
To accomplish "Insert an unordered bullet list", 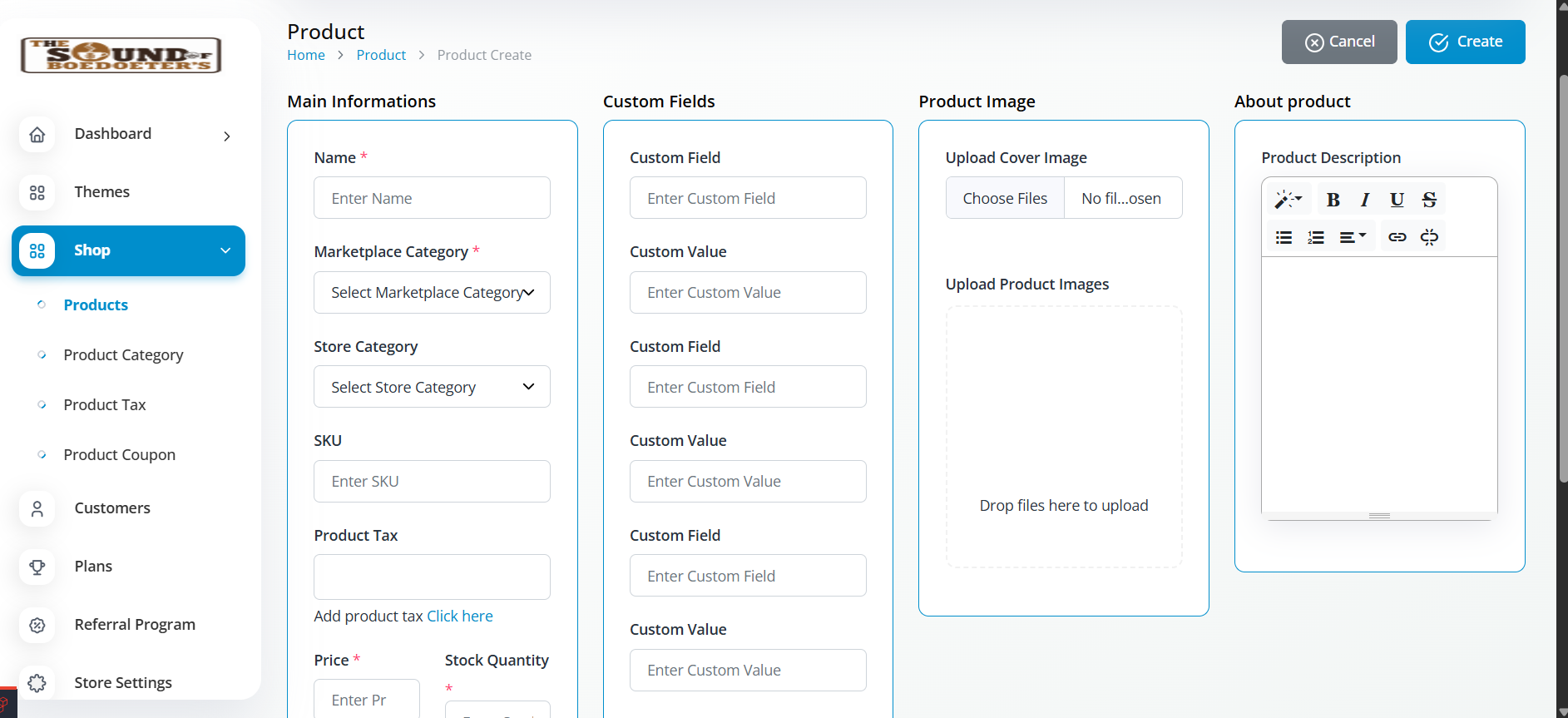I will [x=1284, y=237].
